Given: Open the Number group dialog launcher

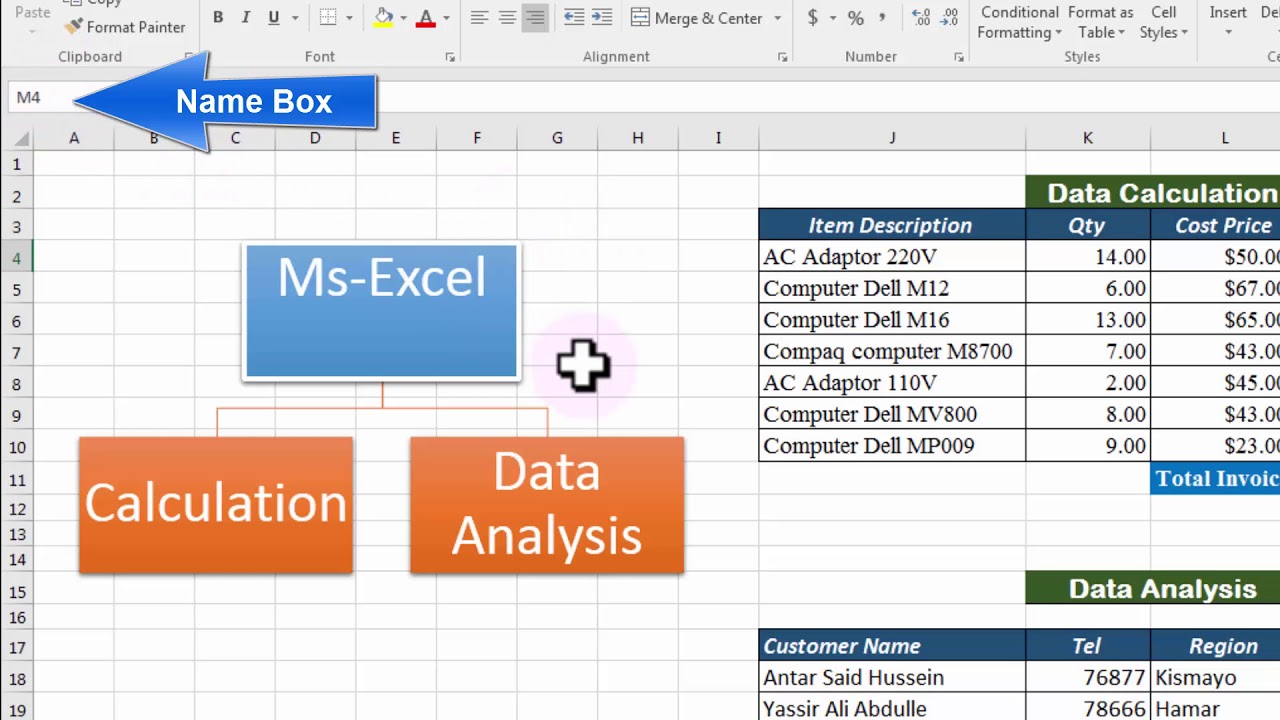Looking at the screenshot, I should click(958, 58).
